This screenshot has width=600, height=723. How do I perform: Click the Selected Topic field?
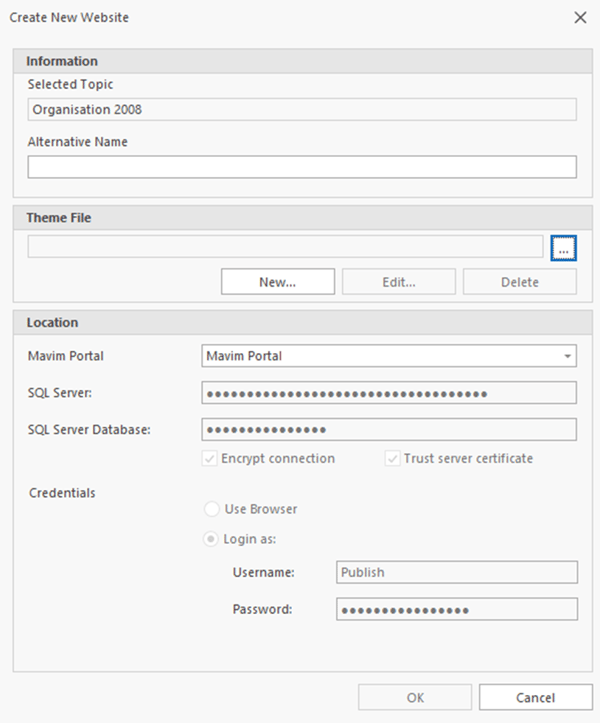click(301, 110)
